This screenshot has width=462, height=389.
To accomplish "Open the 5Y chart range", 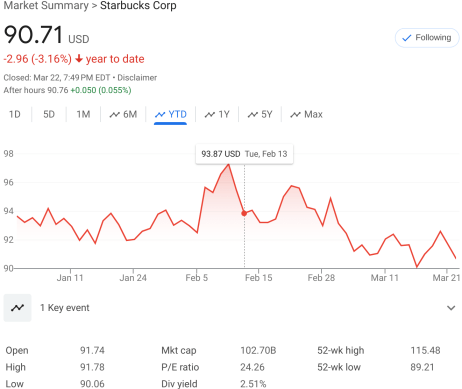I will [x=260, y=115].
